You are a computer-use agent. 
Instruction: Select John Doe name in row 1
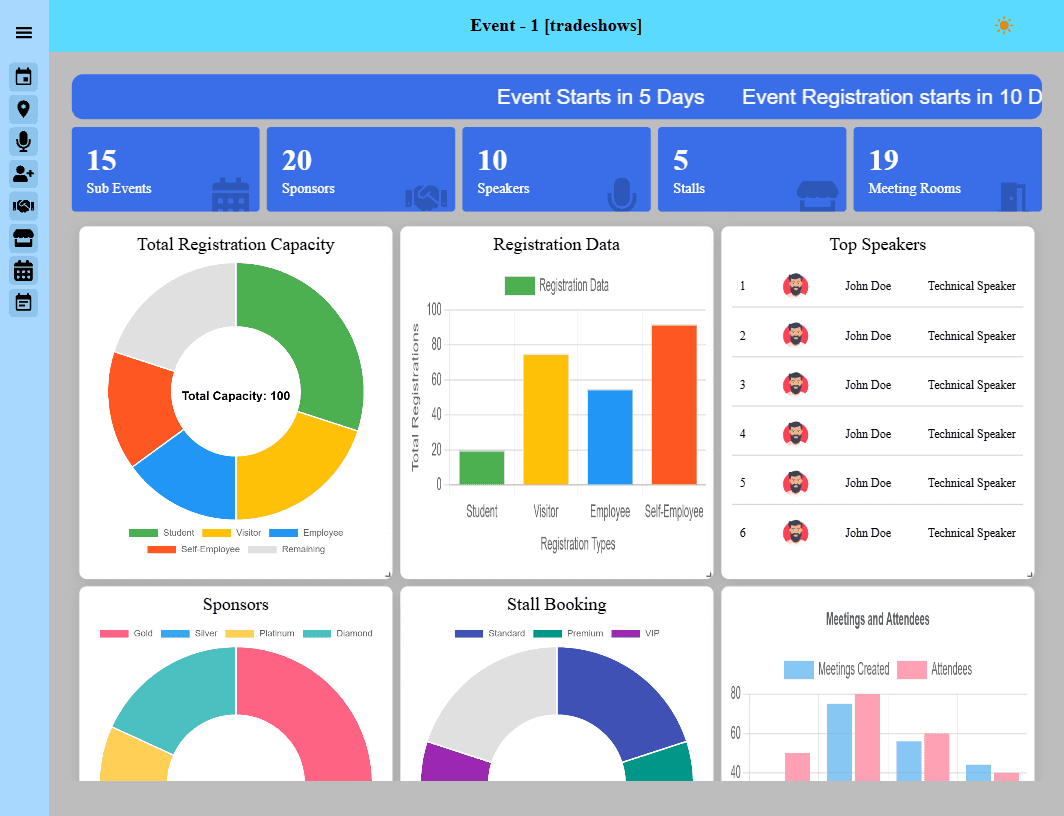click(x=868, y=286)
